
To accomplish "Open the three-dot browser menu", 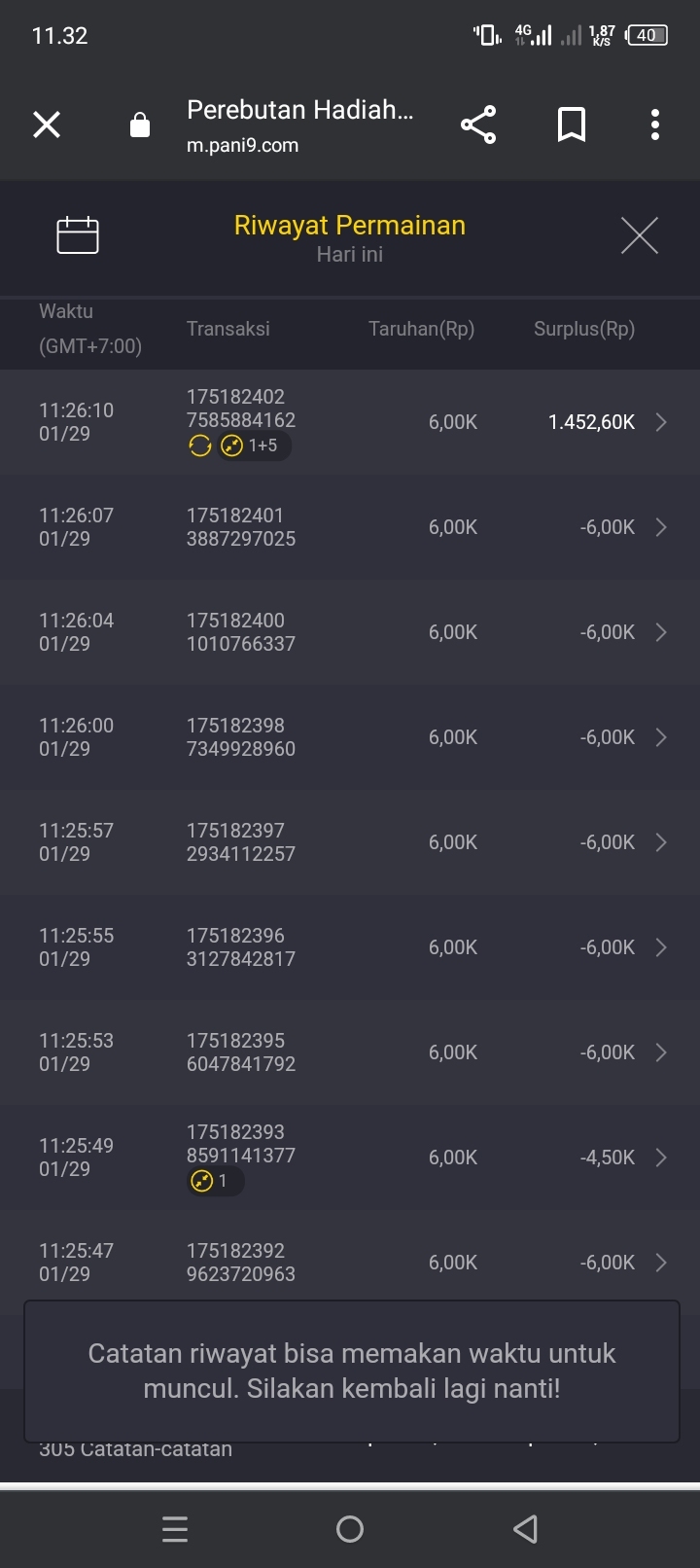I will [655, 125].
